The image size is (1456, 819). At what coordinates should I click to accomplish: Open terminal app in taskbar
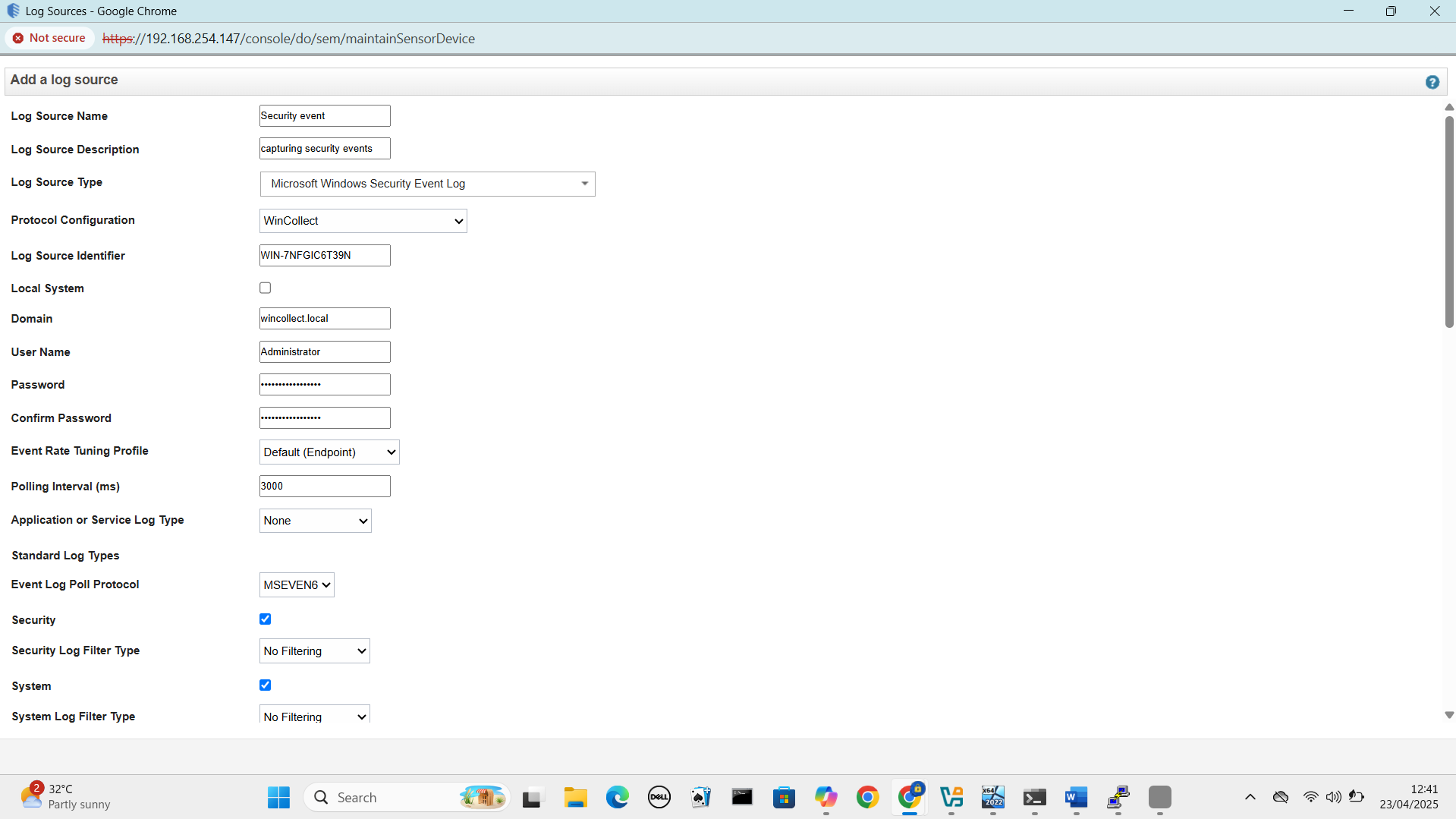tap(1034, 797)
